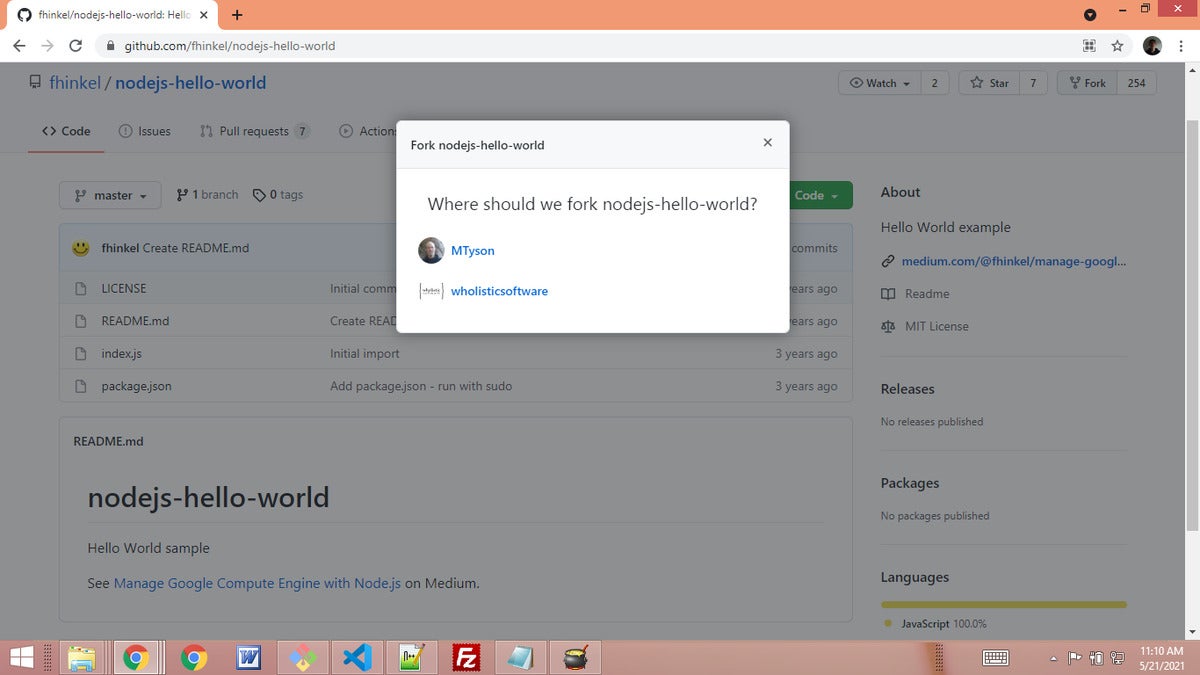Open the Chrome profile avatar
Viewport: 1200px width, 675px height.
[1152, 46]
